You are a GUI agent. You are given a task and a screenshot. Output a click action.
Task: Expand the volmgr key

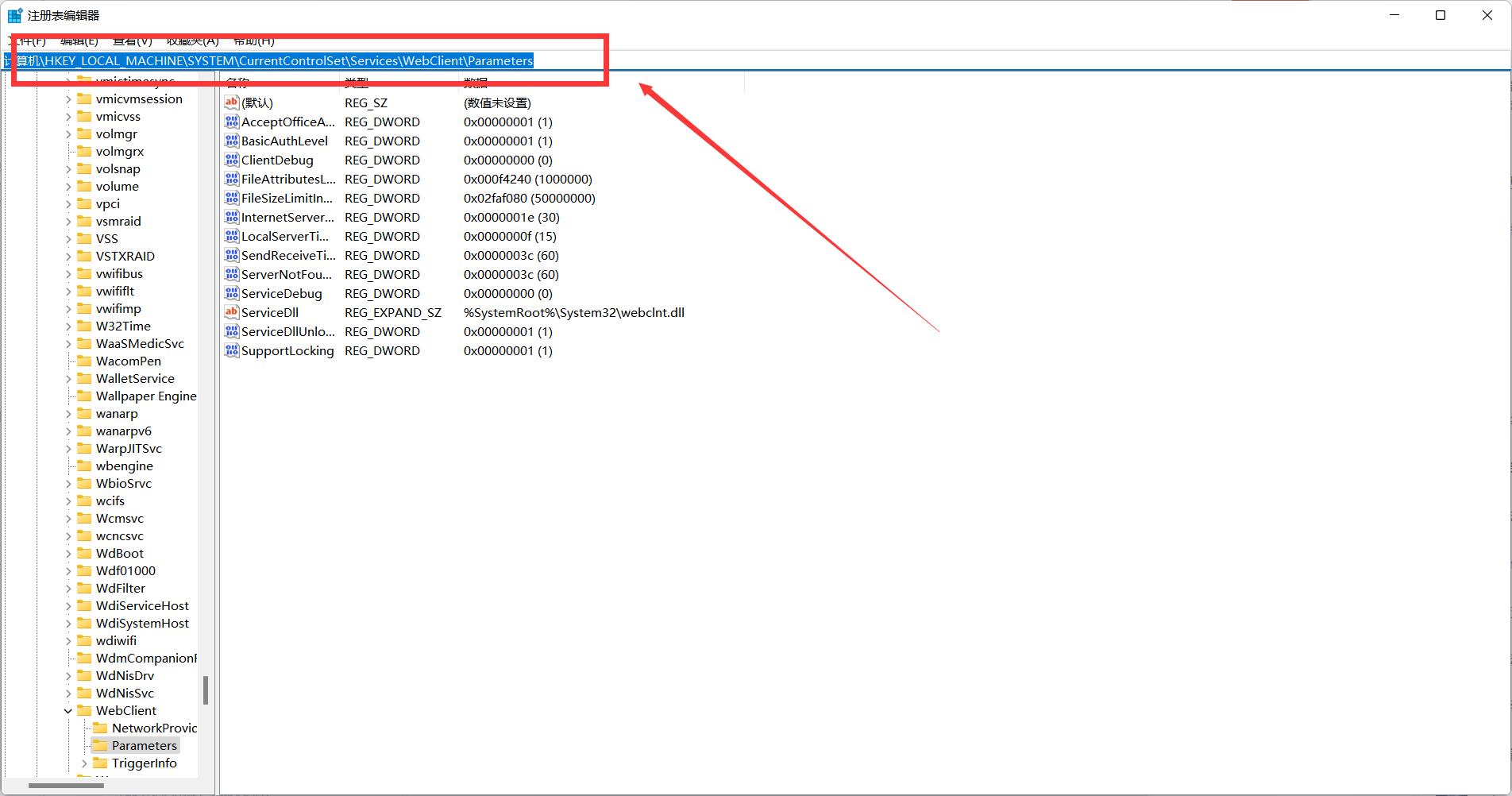[68, 134]
